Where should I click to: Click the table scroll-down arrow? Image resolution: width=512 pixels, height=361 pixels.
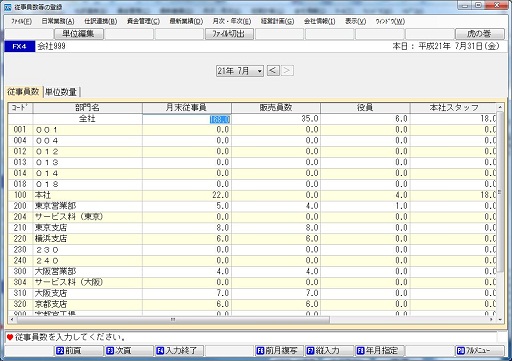tap(500, 320)
